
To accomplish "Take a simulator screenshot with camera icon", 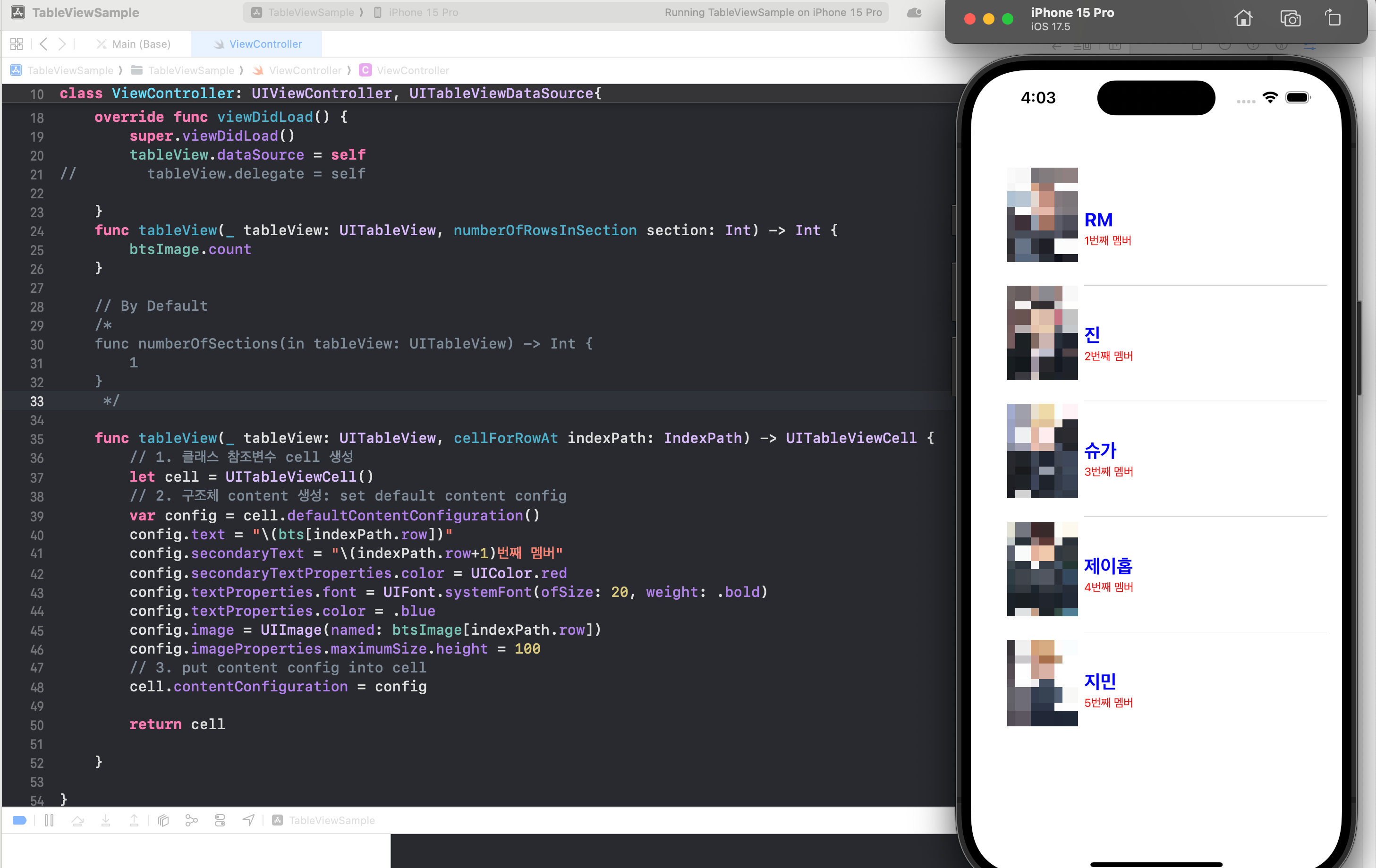I will (x=1290, y=19).
